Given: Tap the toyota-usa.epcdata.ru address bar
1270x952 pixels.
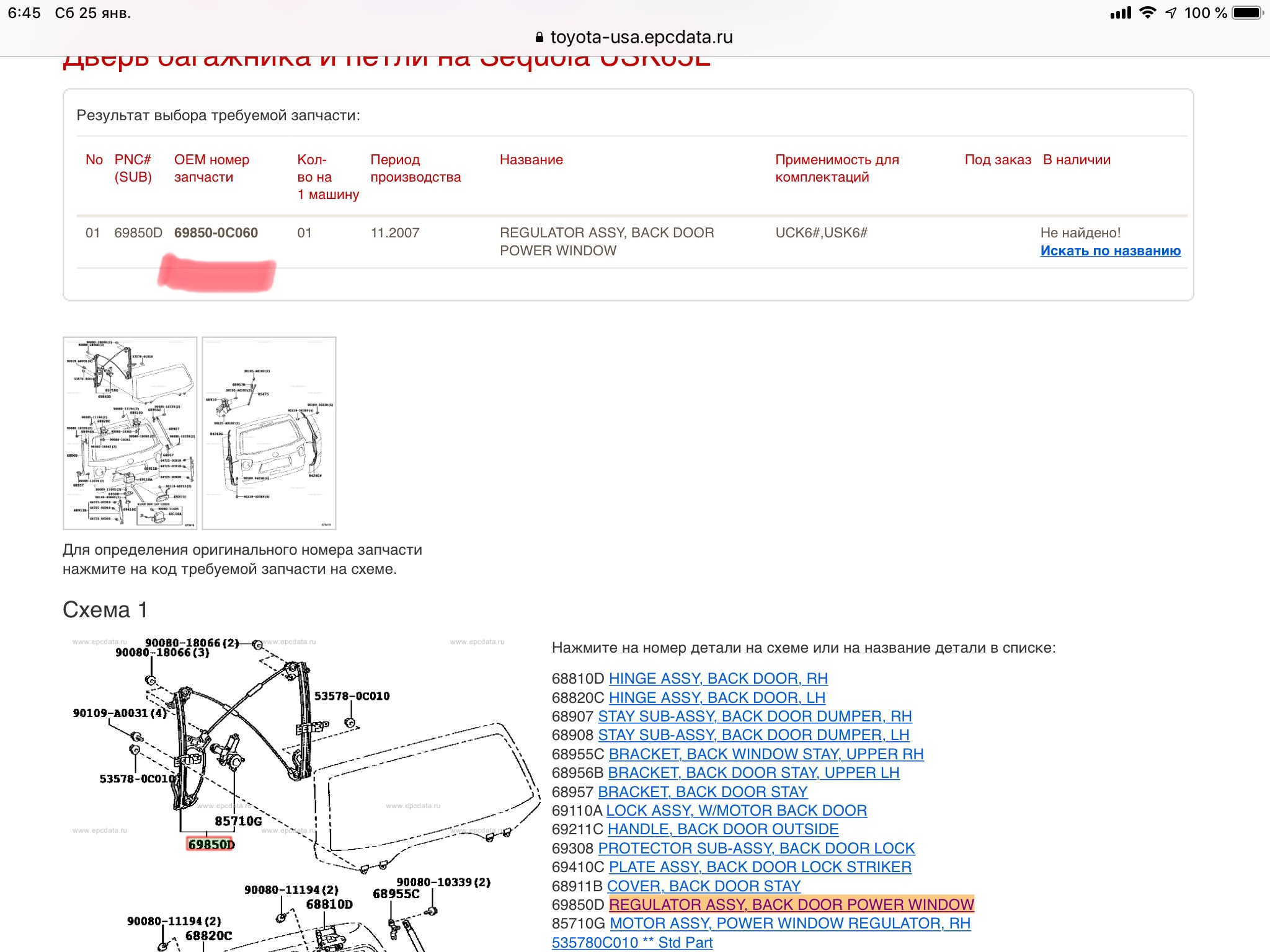Looking at the screenshot, I should [x=641, y=38].
